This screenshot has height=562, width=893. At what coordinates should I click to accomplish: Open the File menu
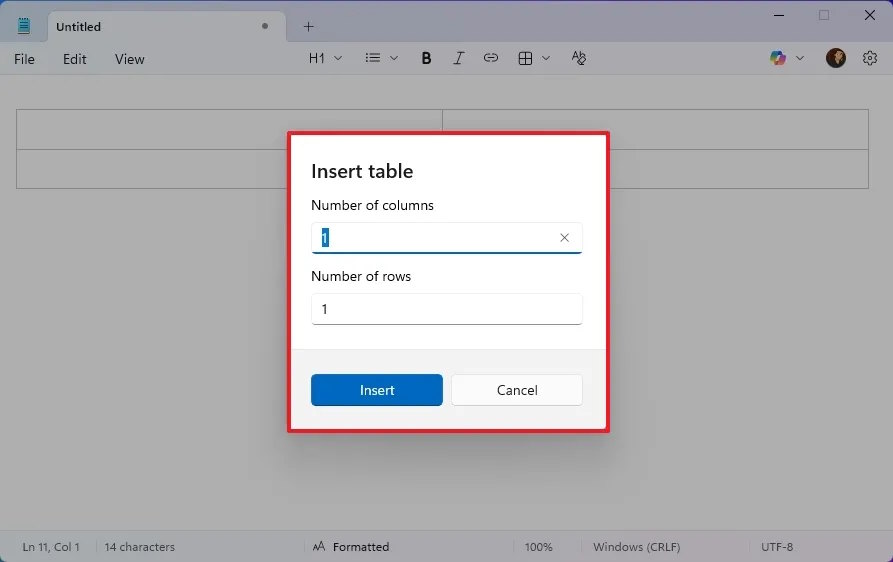click(x=24, y=59)
